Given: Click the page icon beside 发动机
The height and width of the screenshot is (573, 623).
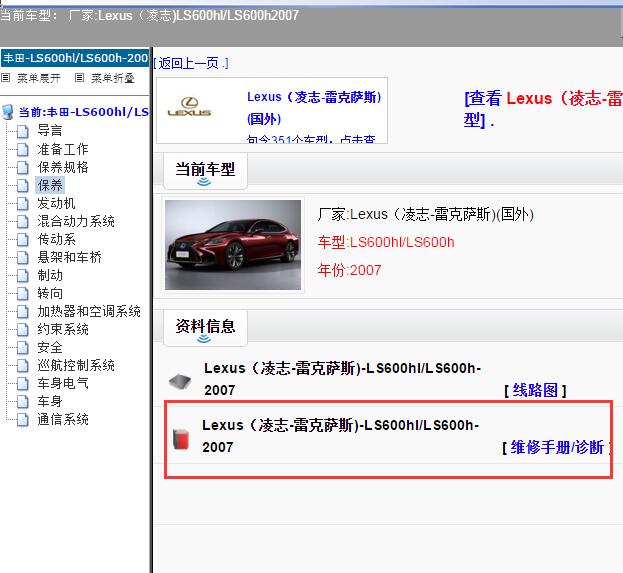Looking at the screenshot, I should click(x=23, y=203).
